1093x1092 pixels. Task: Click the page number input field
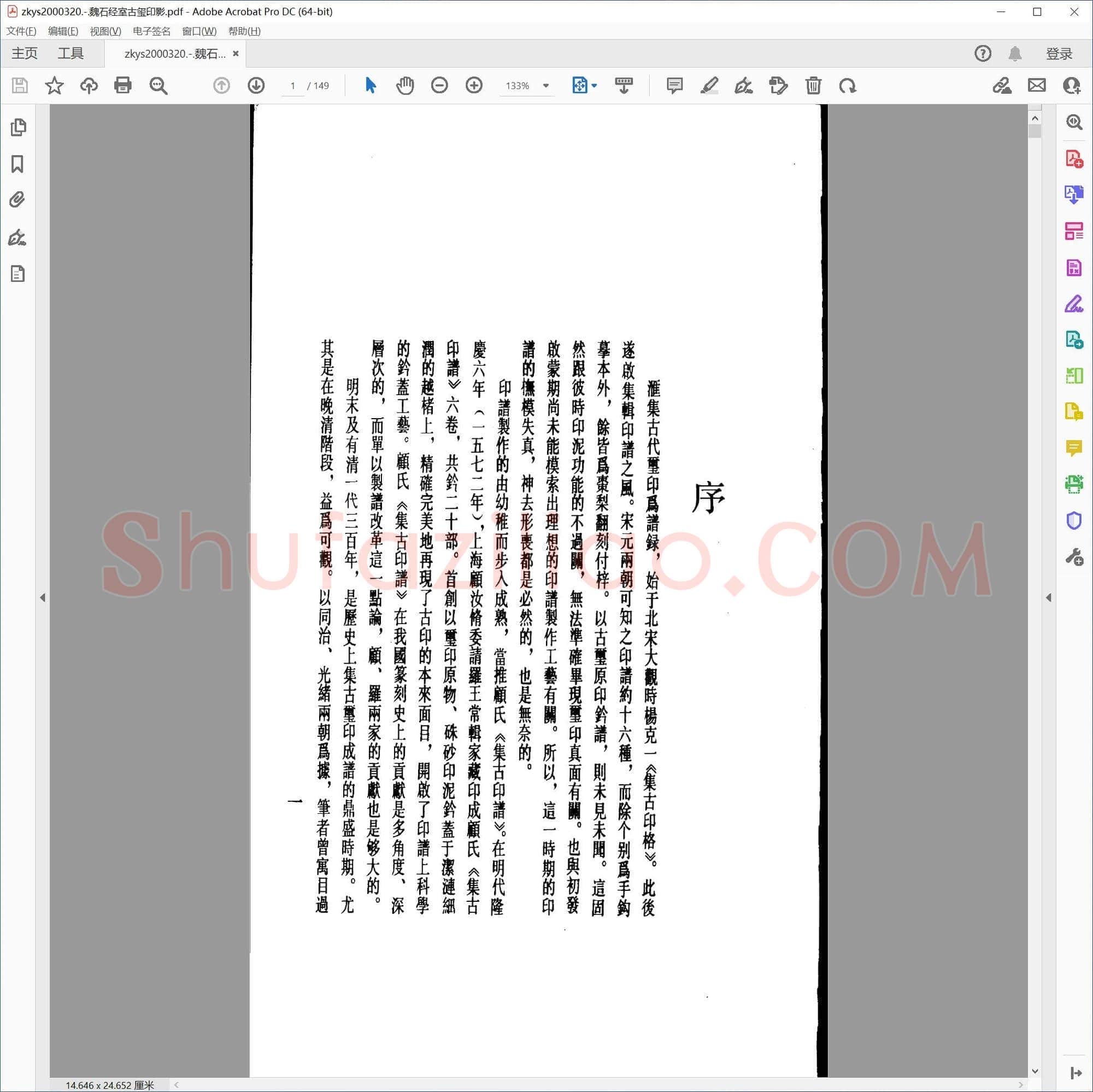pyautogui.click(x=293, y=85)
